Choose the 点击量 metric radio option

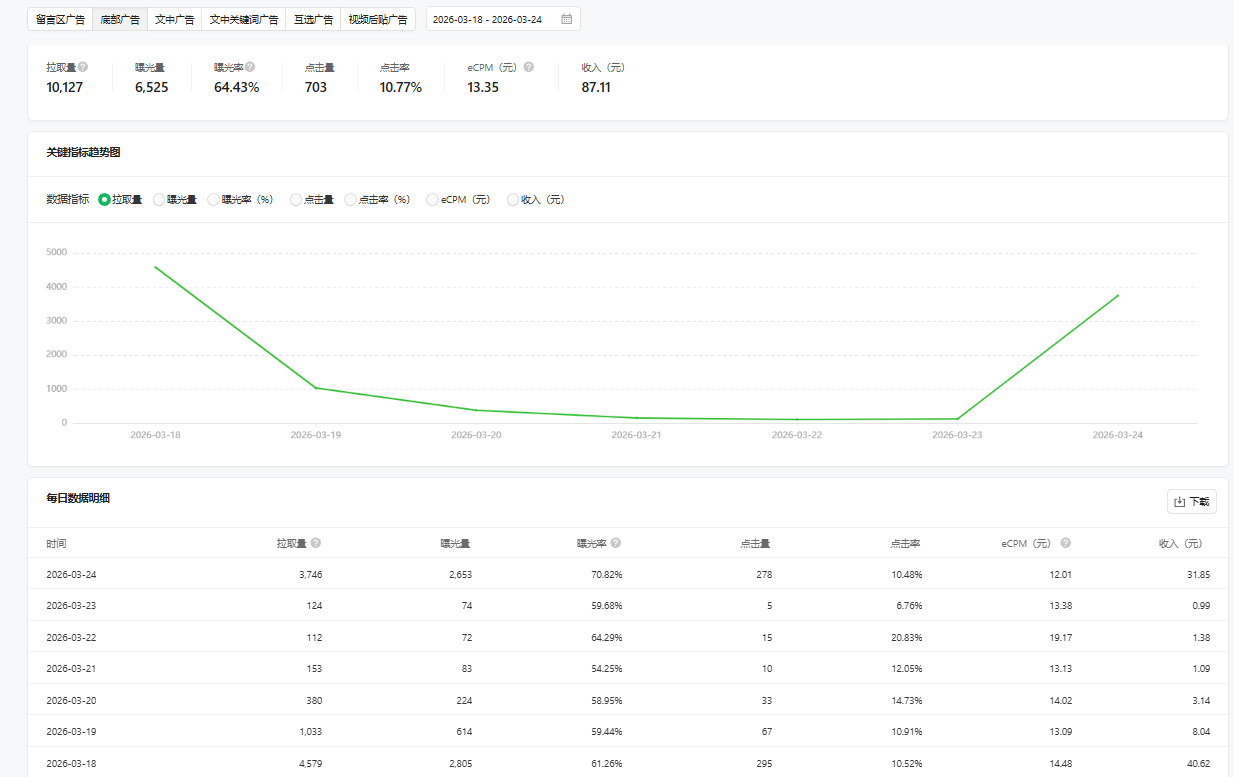point(296,200)
